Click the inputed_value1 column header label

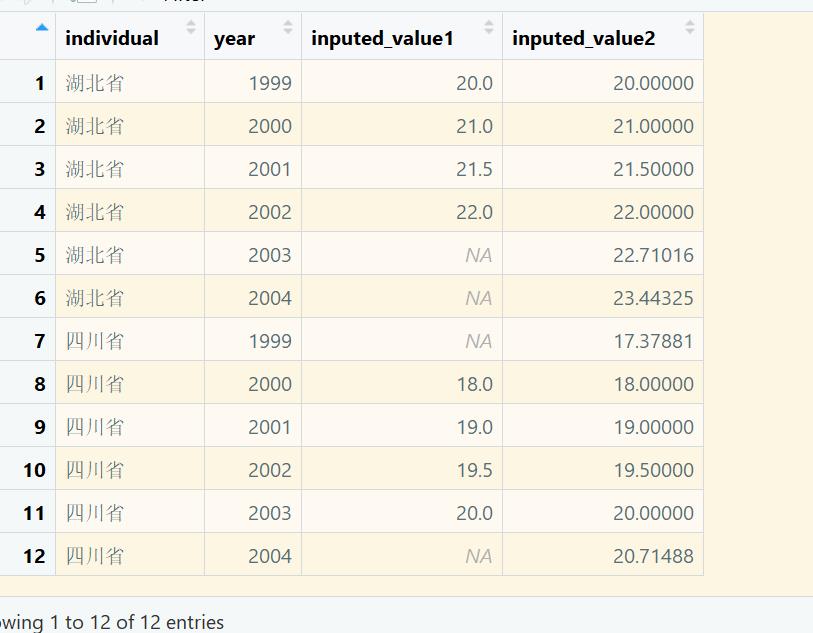[x=382, y=38]
